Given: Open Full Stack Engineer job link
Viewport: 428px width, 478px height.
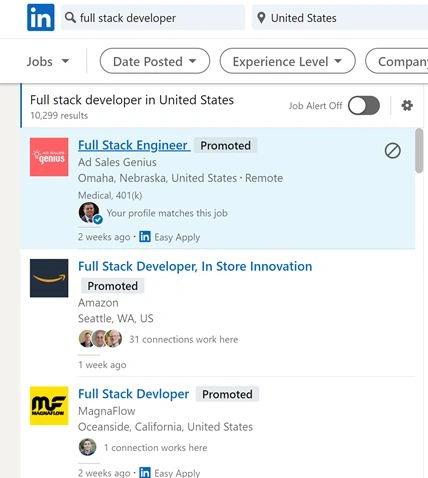Looking at the screenshot, I should click(134, 145).
